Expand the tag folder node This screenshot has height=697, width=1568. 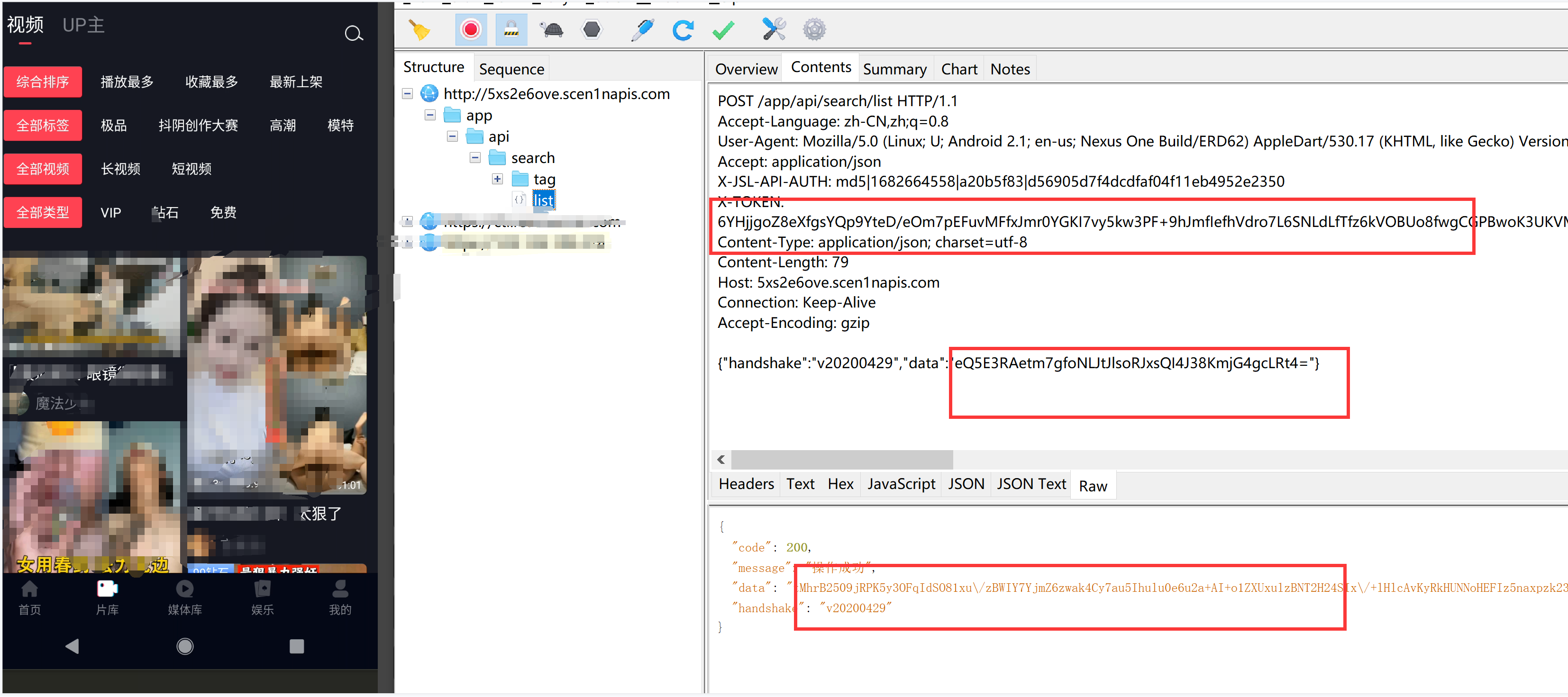pos(497,179)
